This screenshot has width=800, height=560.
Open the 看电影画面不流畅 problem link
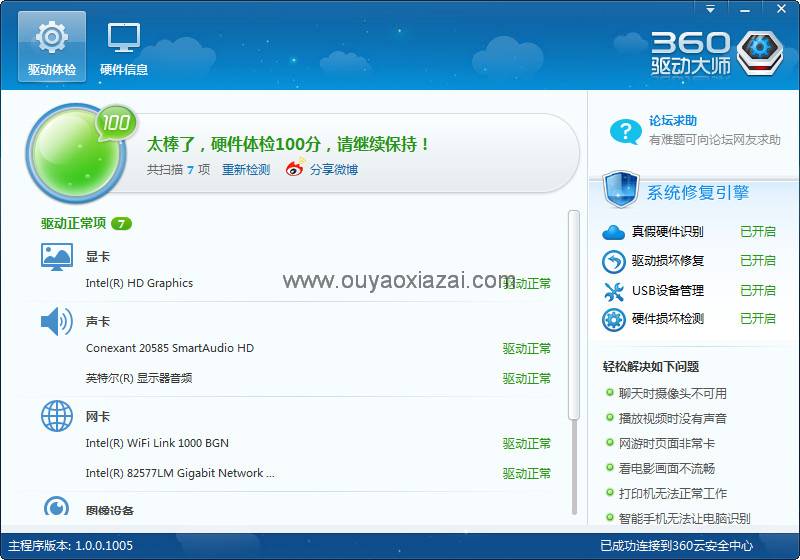[x=666, y=468]
